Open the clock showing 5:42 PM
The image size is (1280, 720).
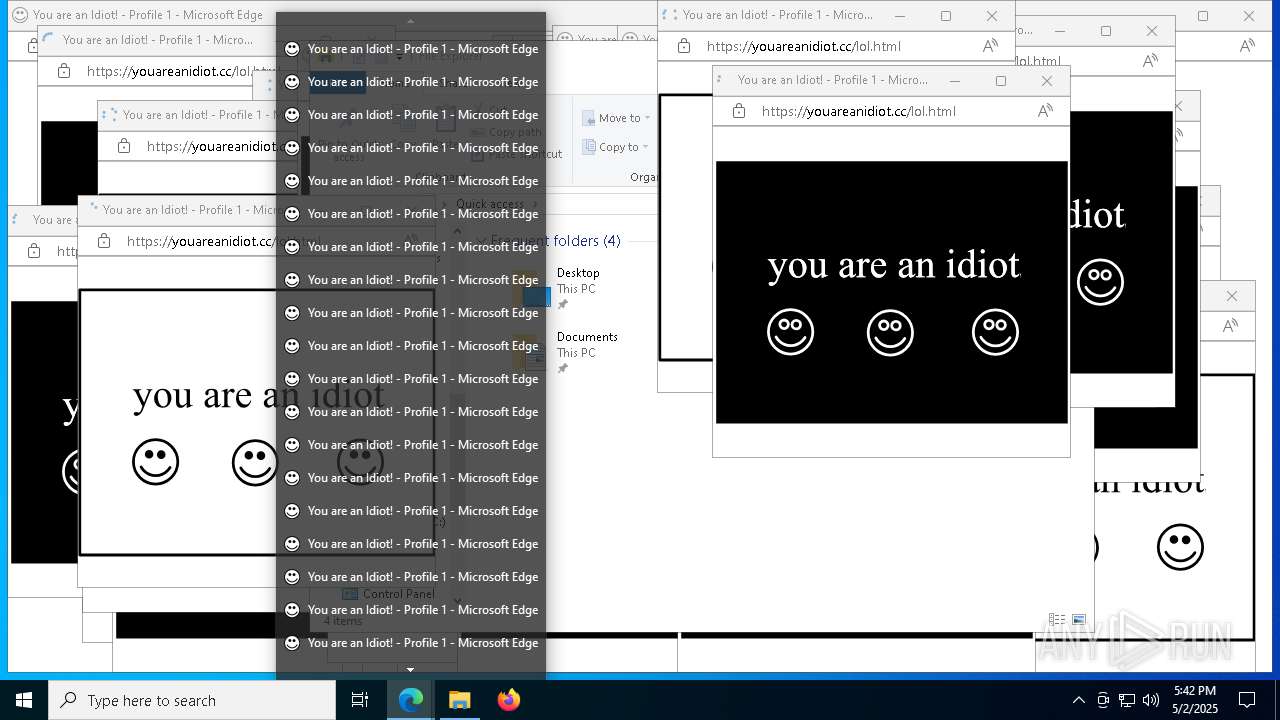coord(1195,700)
